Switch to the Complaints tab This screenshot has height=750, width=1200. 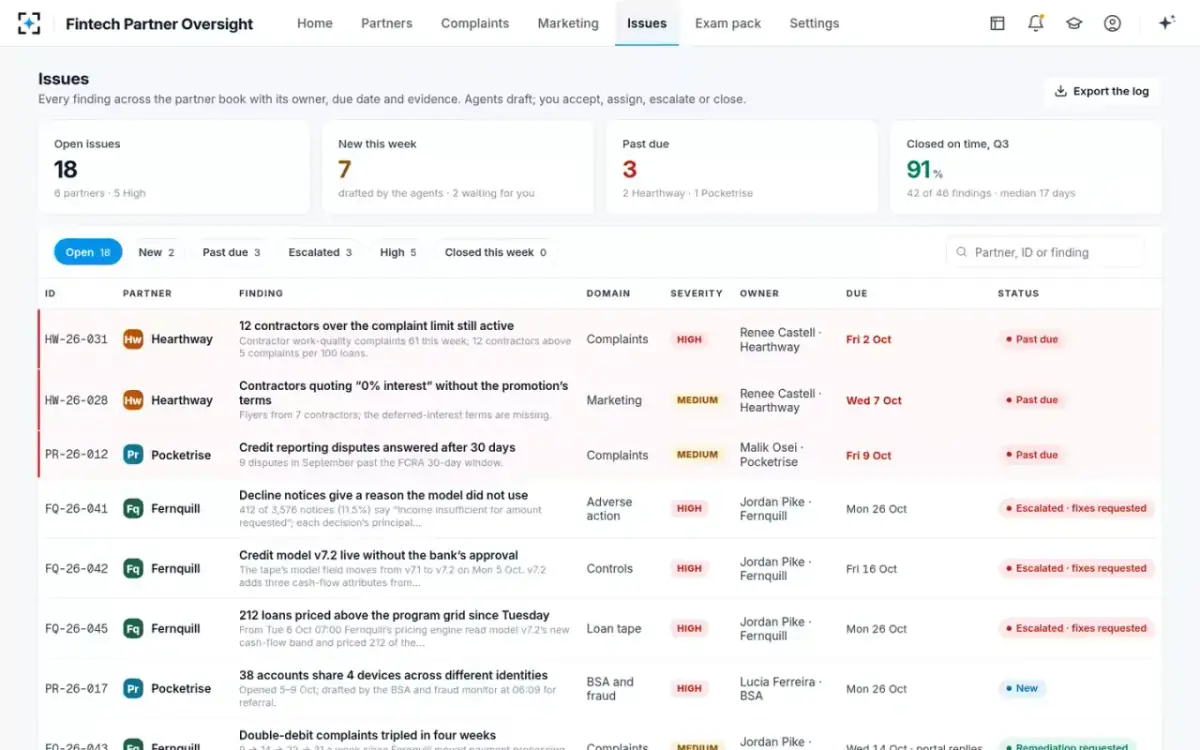pos(475,23)
